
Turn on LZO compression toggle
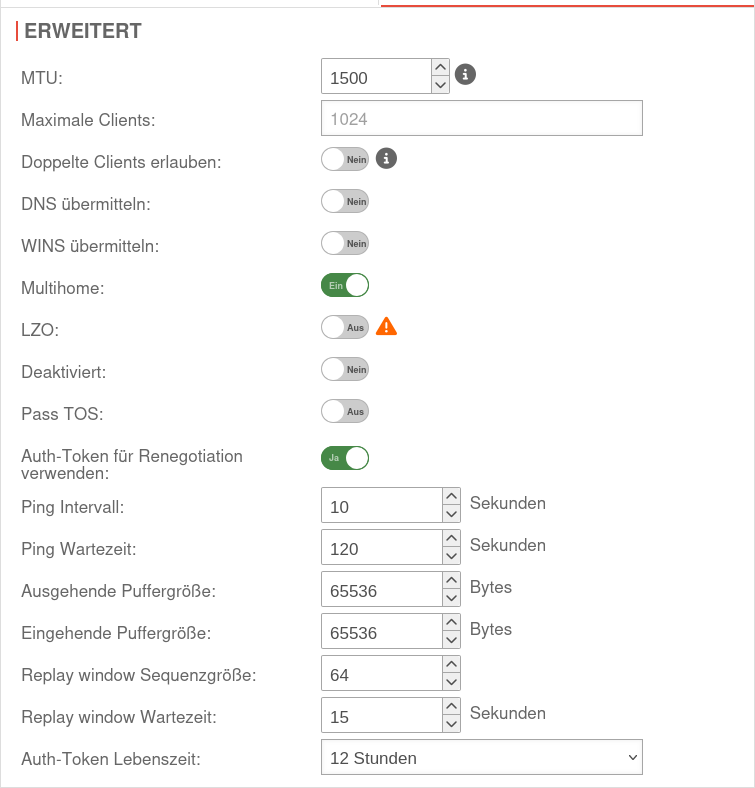[345, 327]
